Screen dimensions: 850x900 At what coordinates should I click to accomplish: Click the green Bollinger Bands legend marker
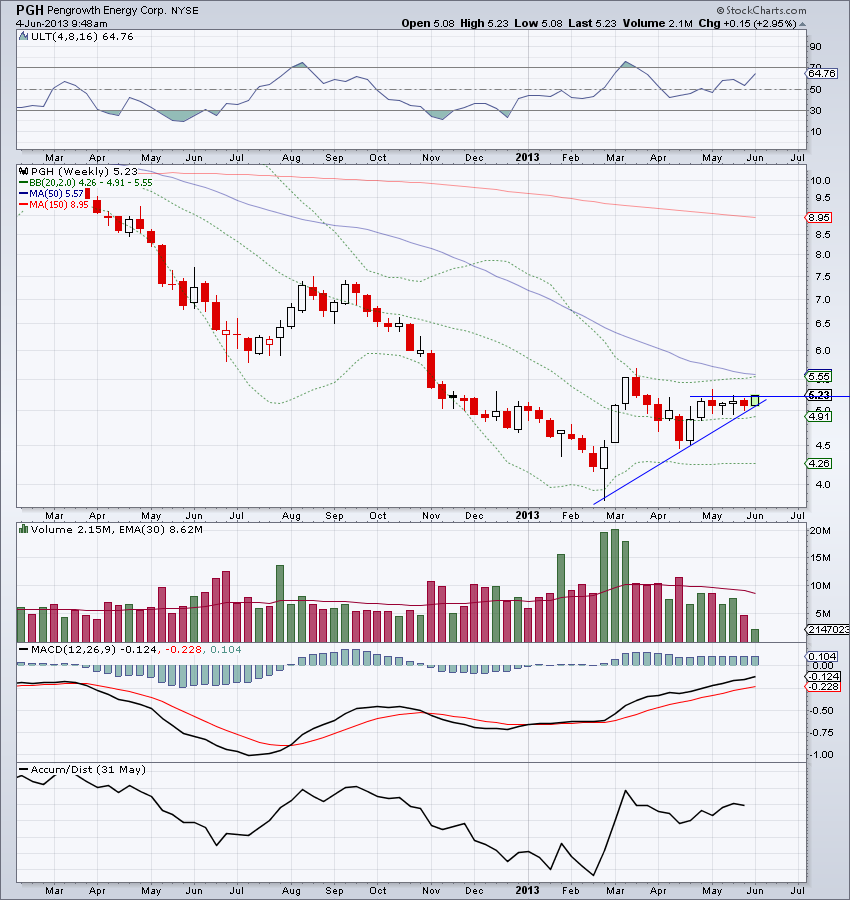point(21,183)
